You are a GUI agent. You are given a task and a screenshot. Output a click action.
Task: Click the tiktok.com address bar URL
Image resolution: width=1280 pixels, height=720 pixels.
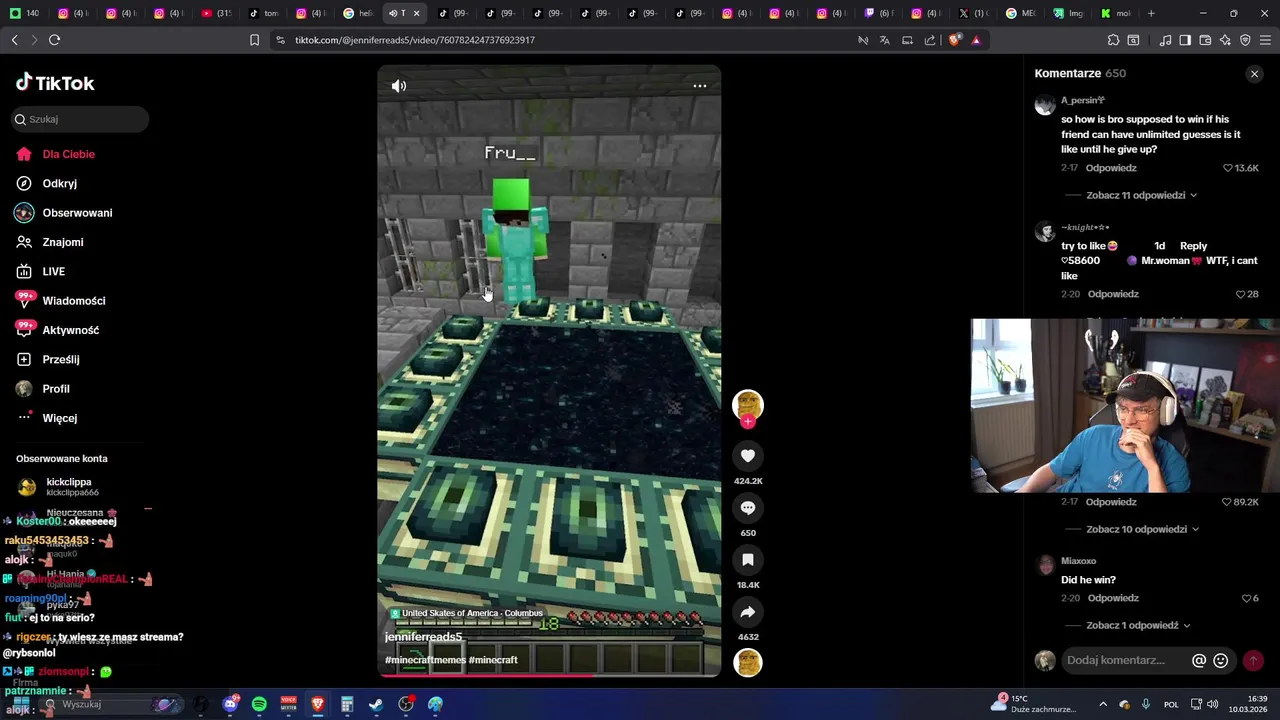[x=415, y=40]
